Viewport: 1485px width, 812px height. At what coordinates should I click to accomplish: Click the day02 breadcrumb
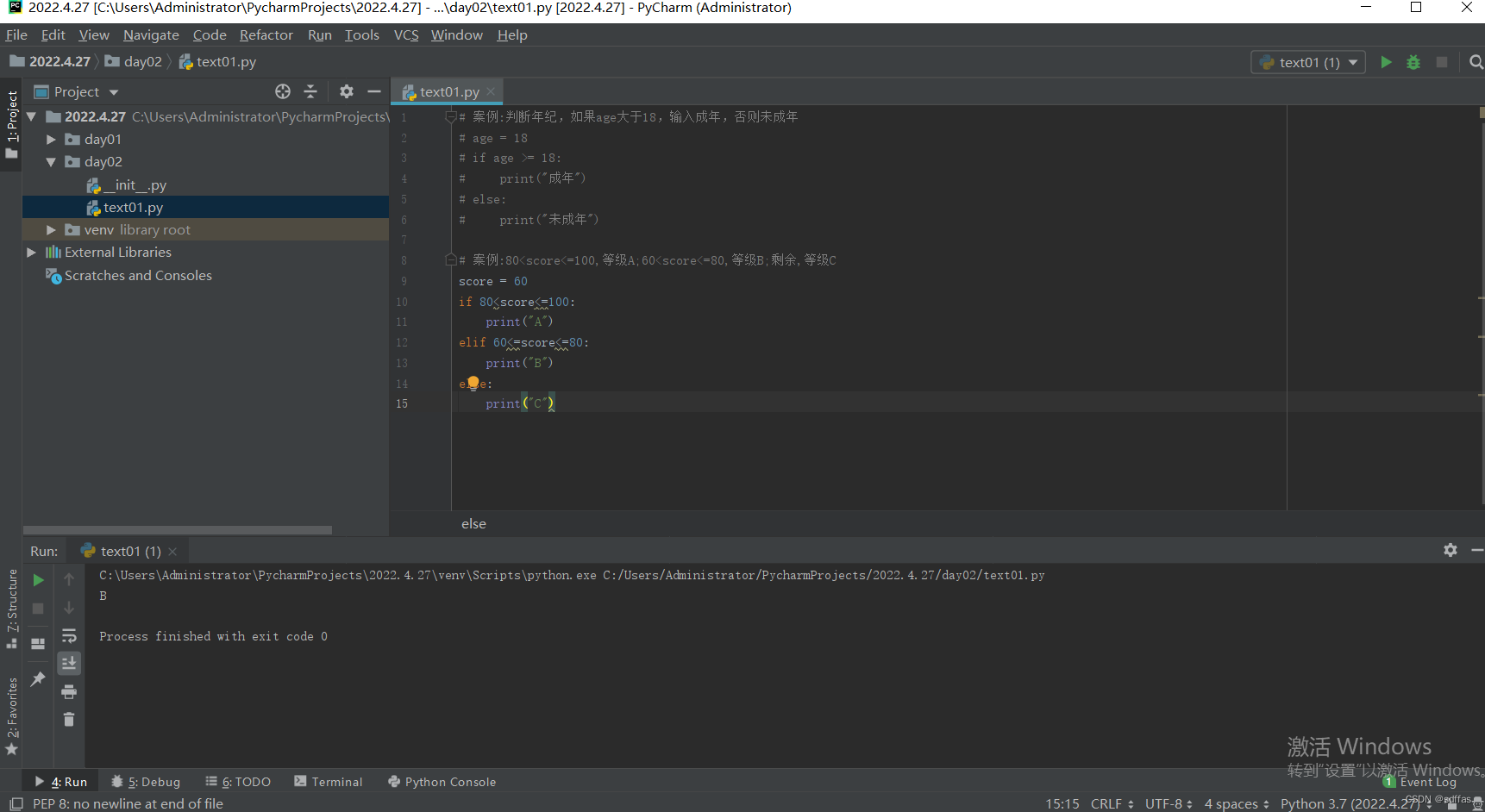click(134, 62)
